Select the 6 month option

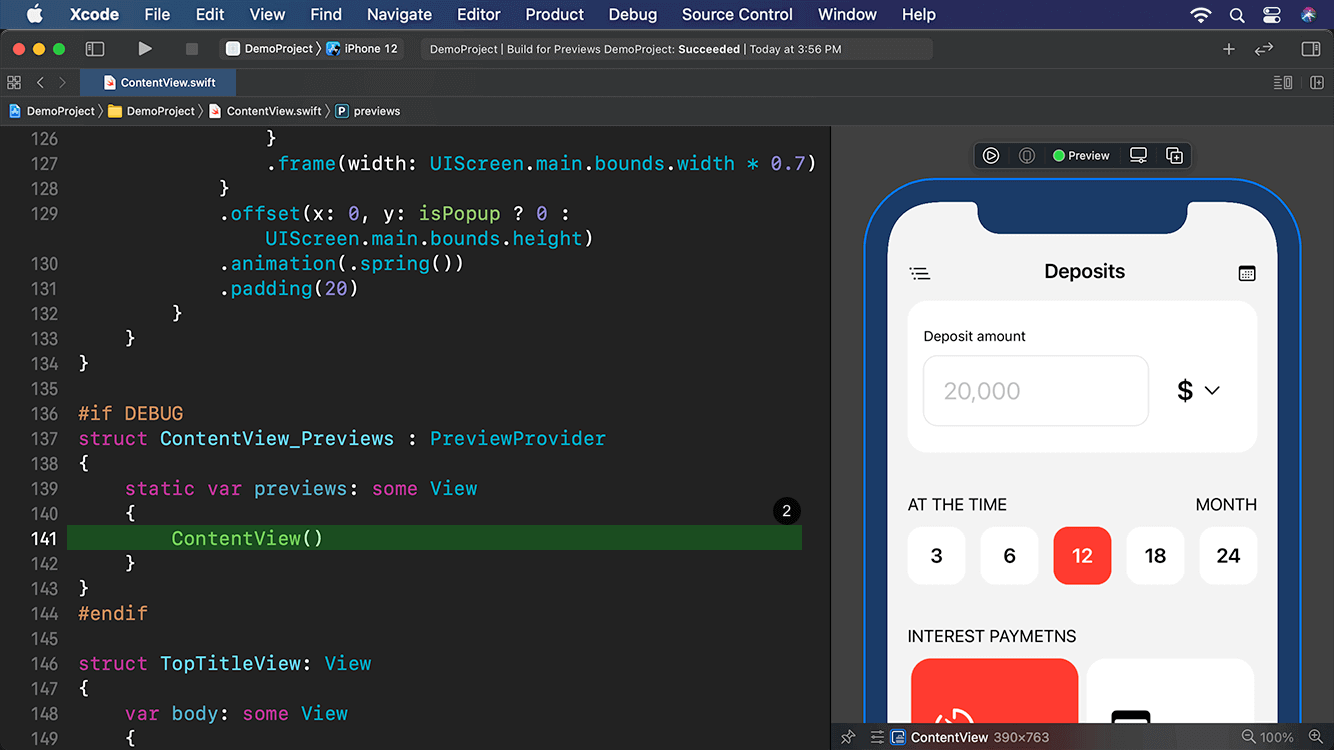1009,556
